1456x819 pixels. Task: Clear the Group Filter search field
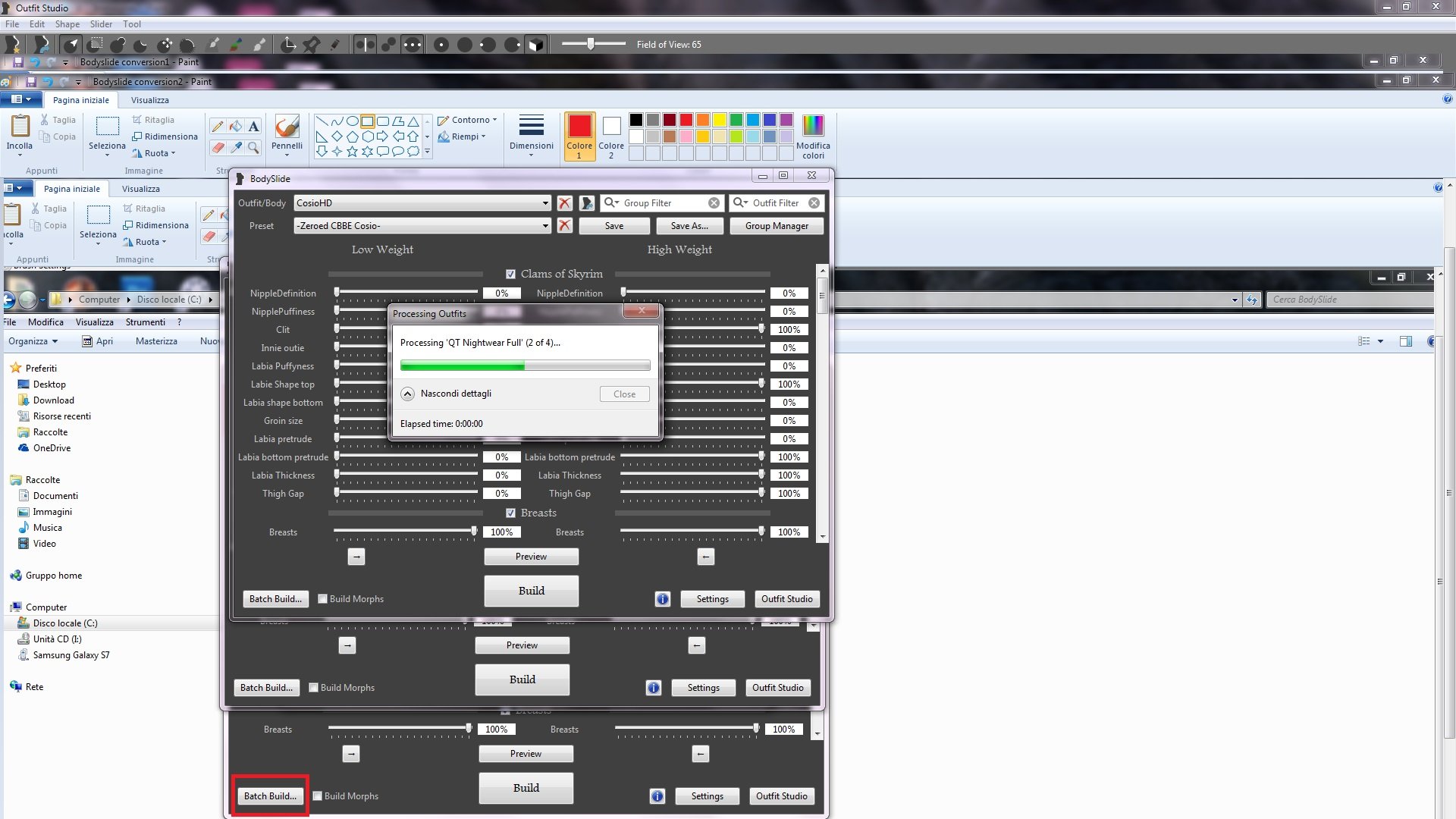pos(714,203)
